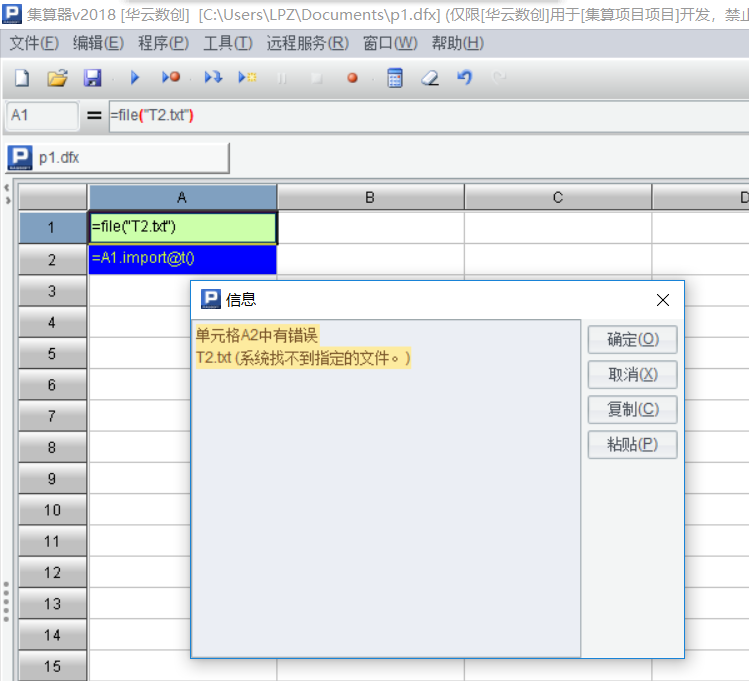This screenshot has height=681, width=749.
Task: Dismiss dialog with 取消(X) button
Action: [x=632, y=374]
